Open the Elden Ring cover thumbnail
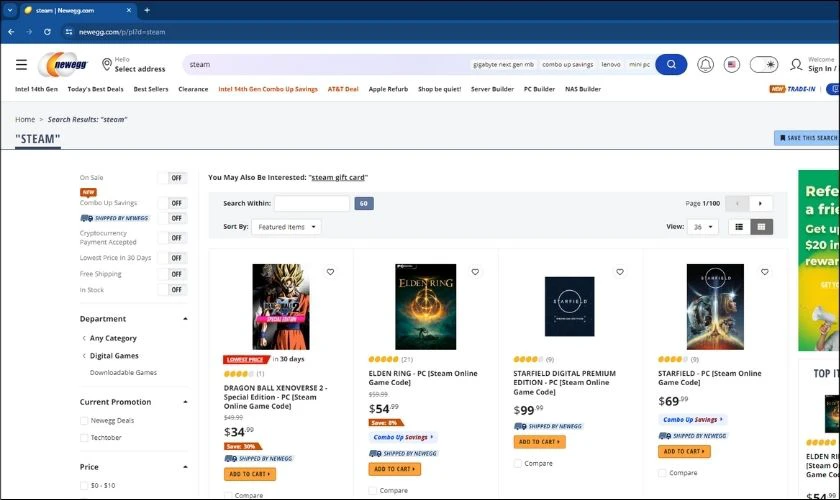This screenshot has width=840, height=500. pos(426,307)
